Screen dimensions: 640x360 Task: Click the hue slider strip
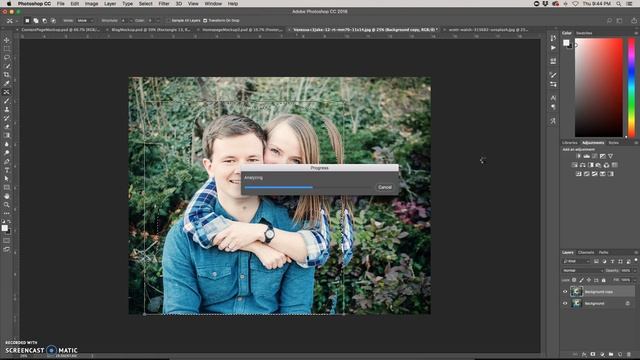coord(631,88)
